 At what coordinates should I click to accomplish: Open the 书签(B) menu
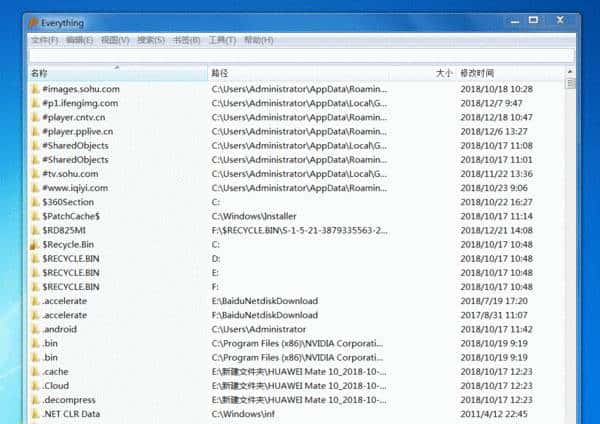pos(187,40)
